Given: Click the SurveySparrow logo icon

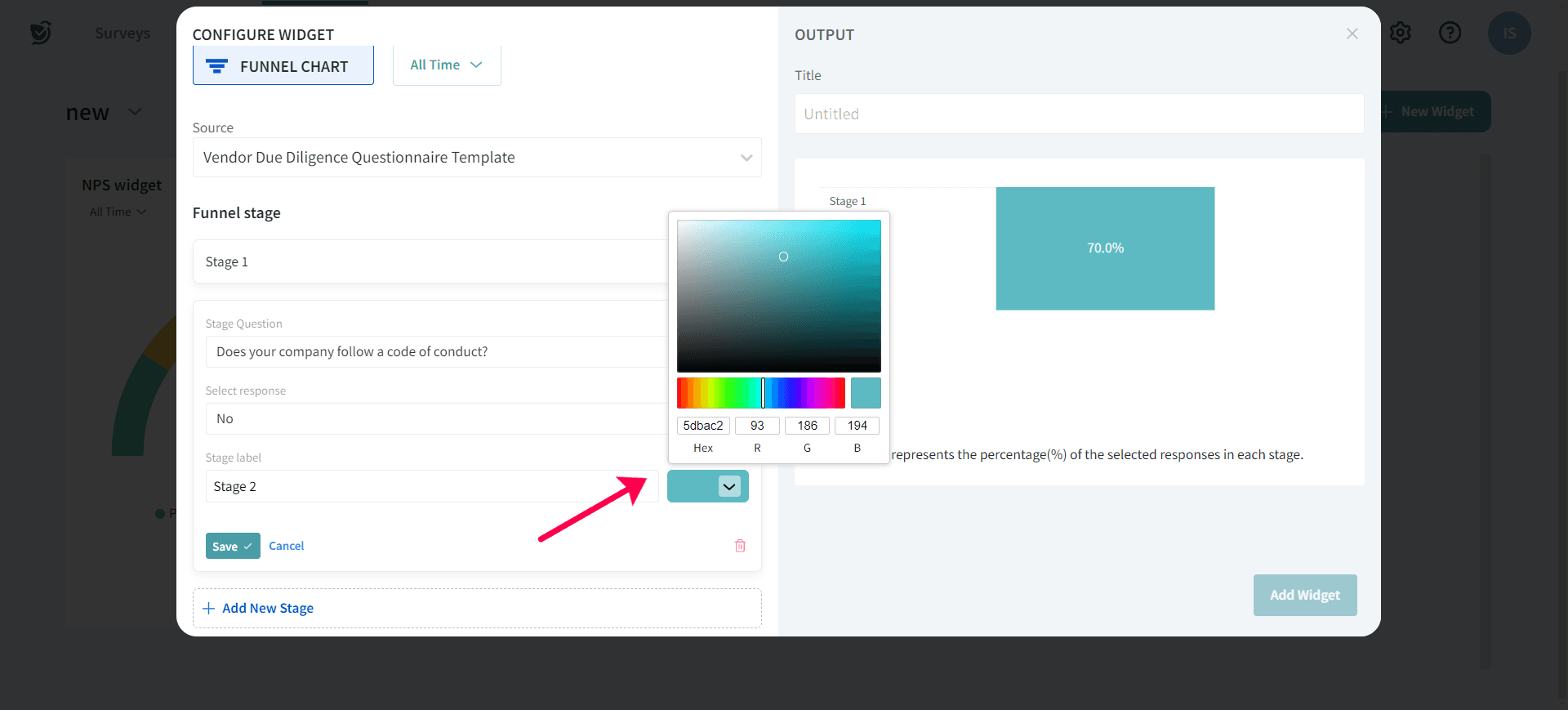Looking at the screenshot, I should pyautogui.click(x=40, y=33).
